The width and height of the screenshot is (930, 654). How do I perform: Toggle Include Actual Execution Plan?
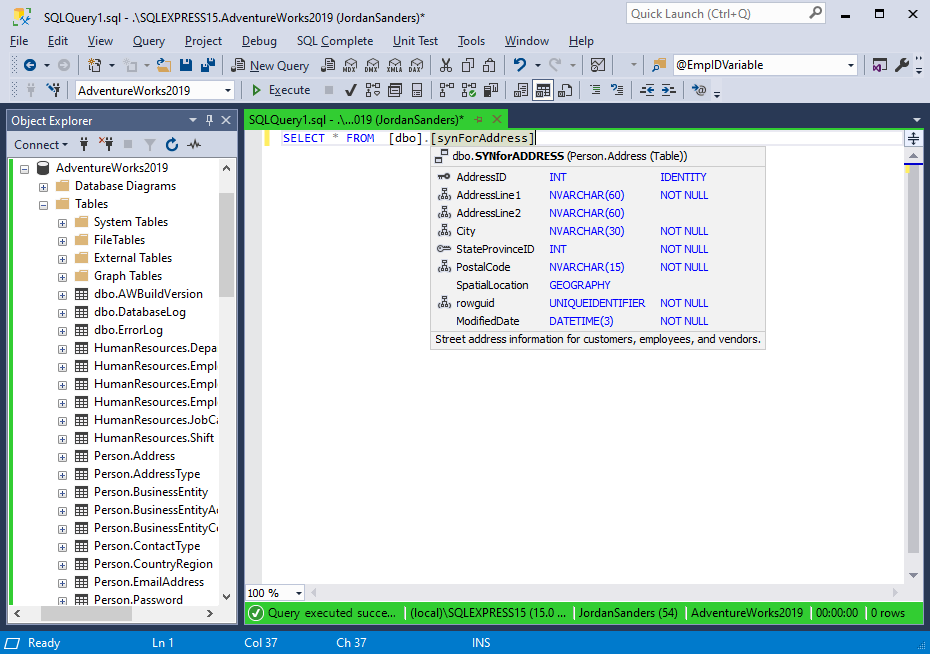tap(447, 90)
